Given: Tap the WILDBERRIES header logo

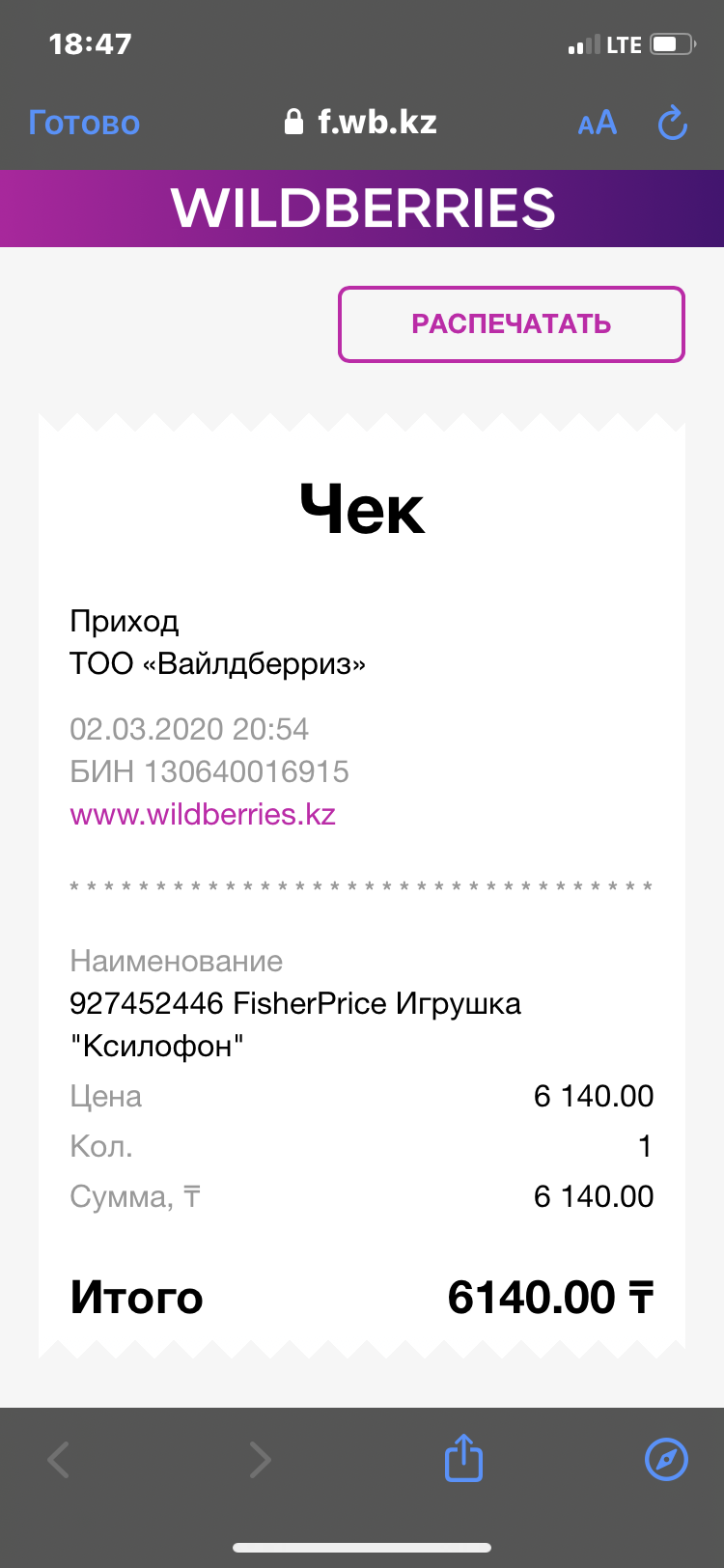Looking at the screenshot, I should (363, 209).
